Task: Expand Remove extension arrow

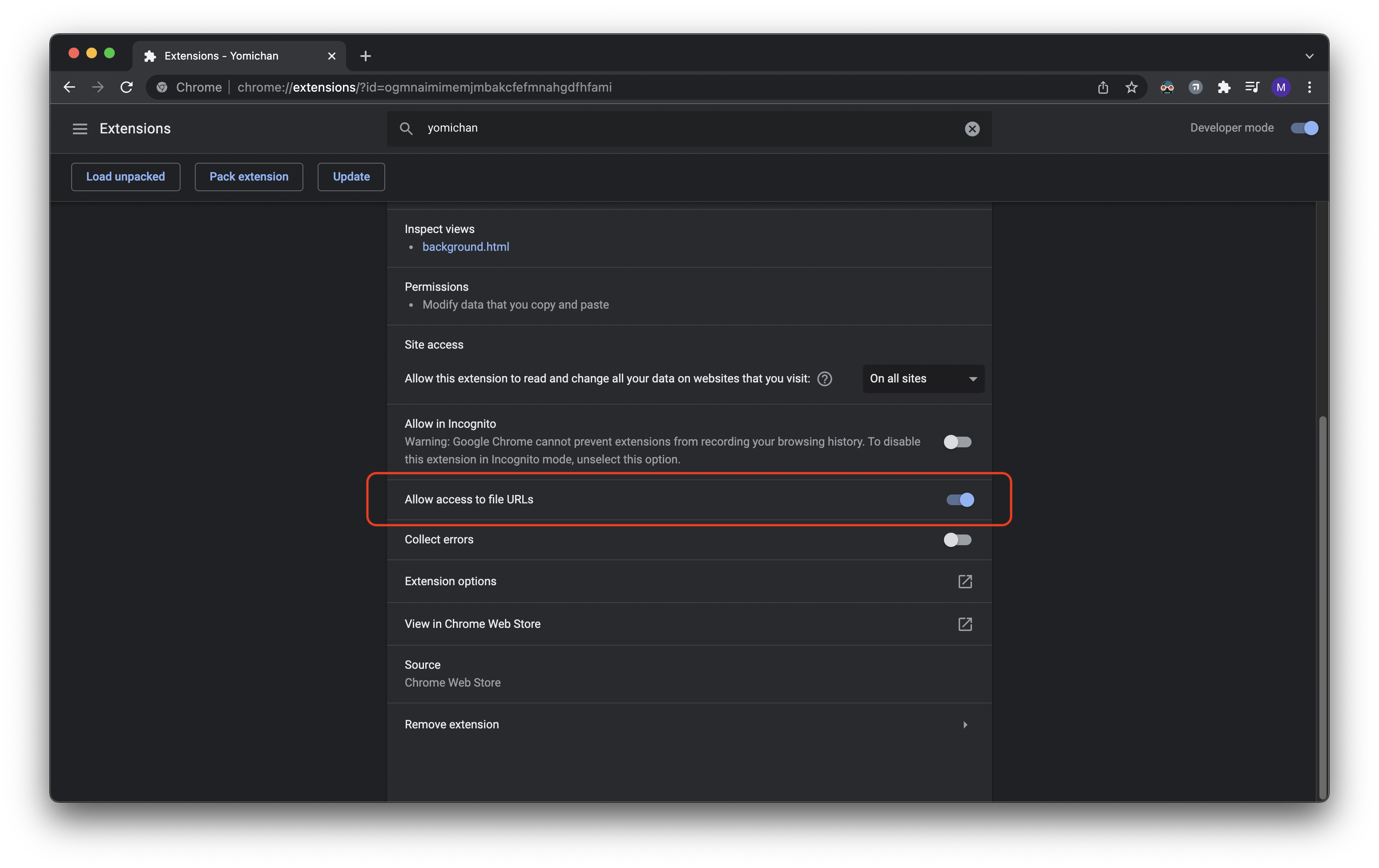Action: point(965,725)
